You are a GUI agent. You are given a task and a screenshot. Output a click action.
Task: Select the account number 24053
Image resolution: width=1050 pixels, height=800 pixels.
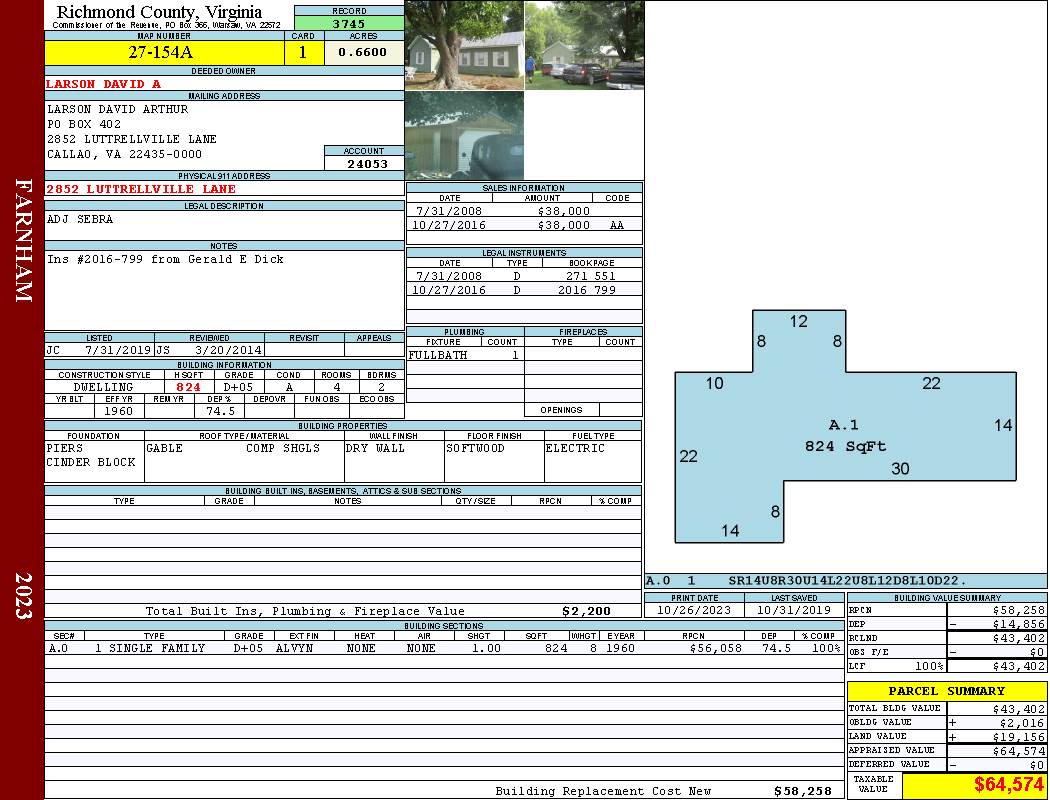point(363,161)
